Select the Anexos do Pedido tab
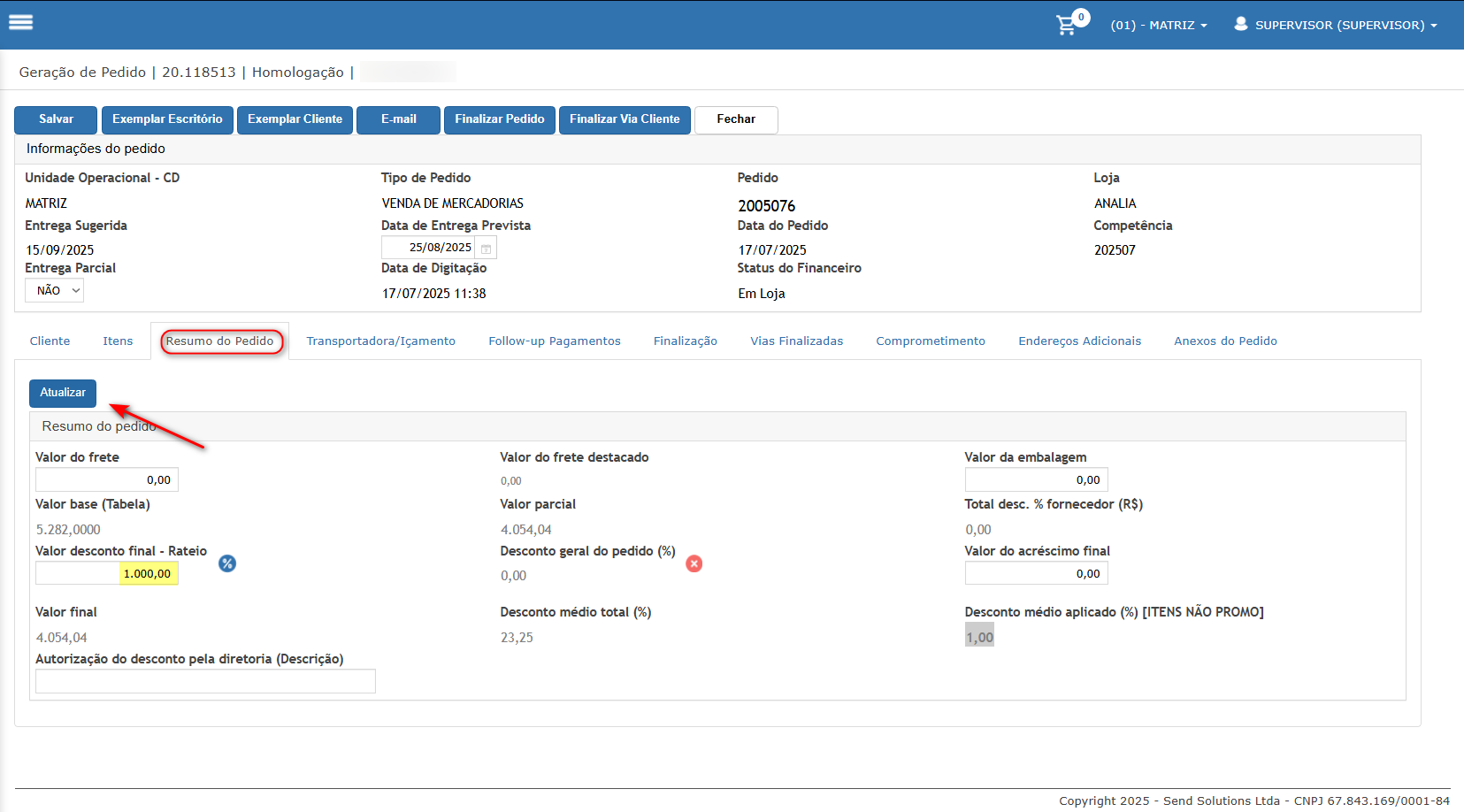1464x812 pixels. point(1225,341)
